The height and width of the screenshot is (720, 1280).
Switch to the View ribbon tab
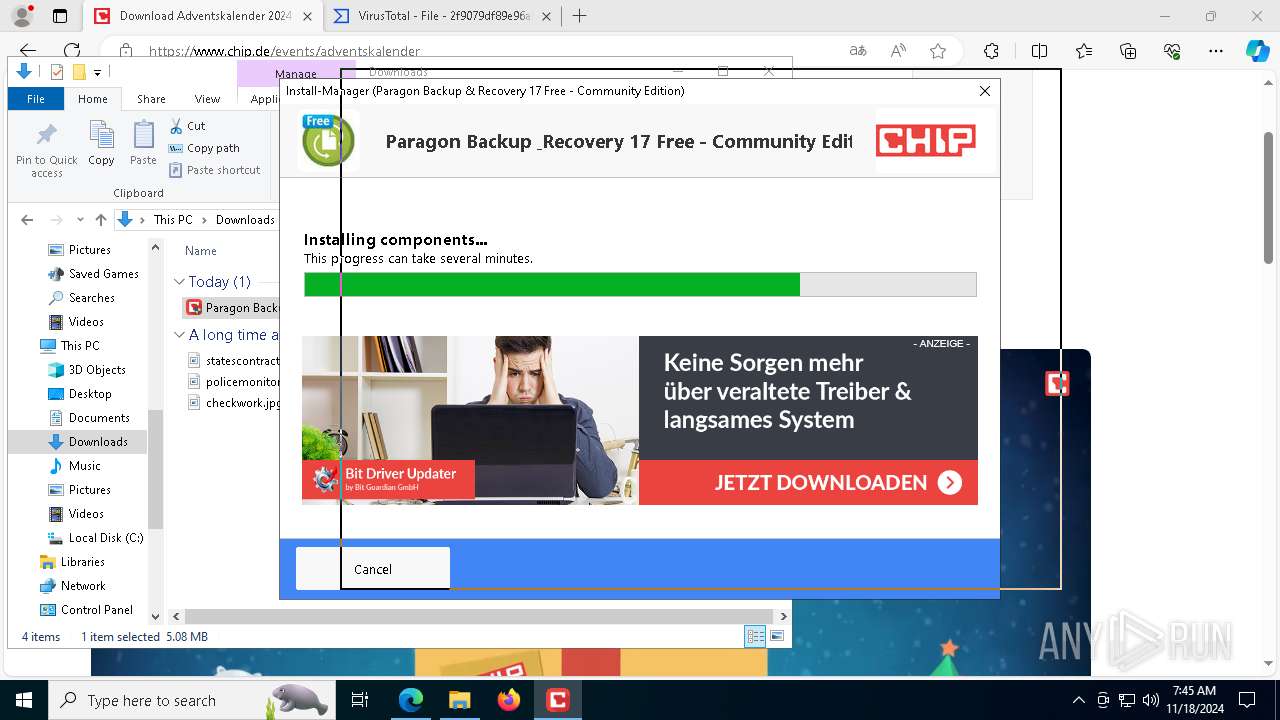click(207, 99)
